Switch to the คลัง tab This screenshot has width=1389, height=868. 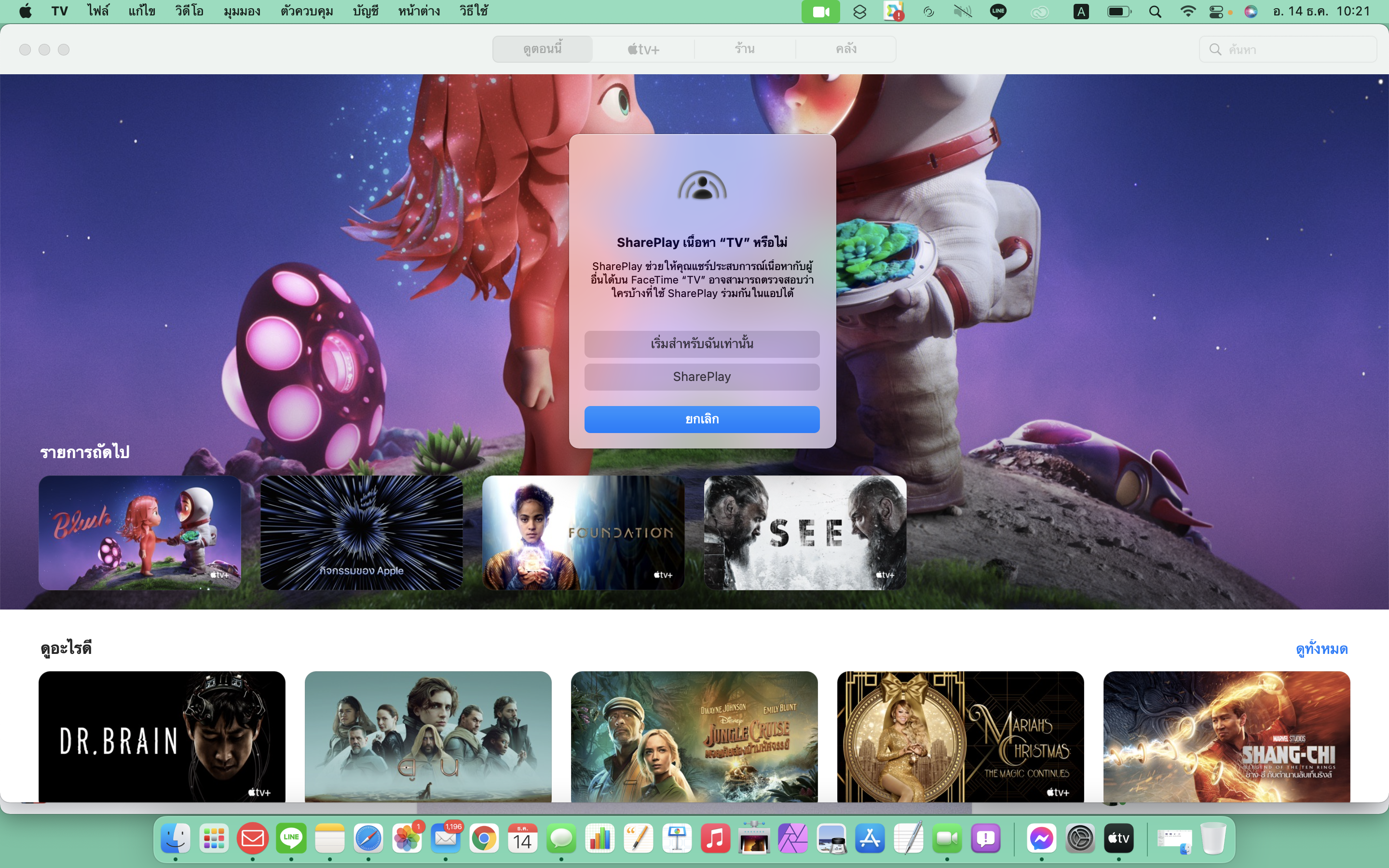click(x=845, y=49)
